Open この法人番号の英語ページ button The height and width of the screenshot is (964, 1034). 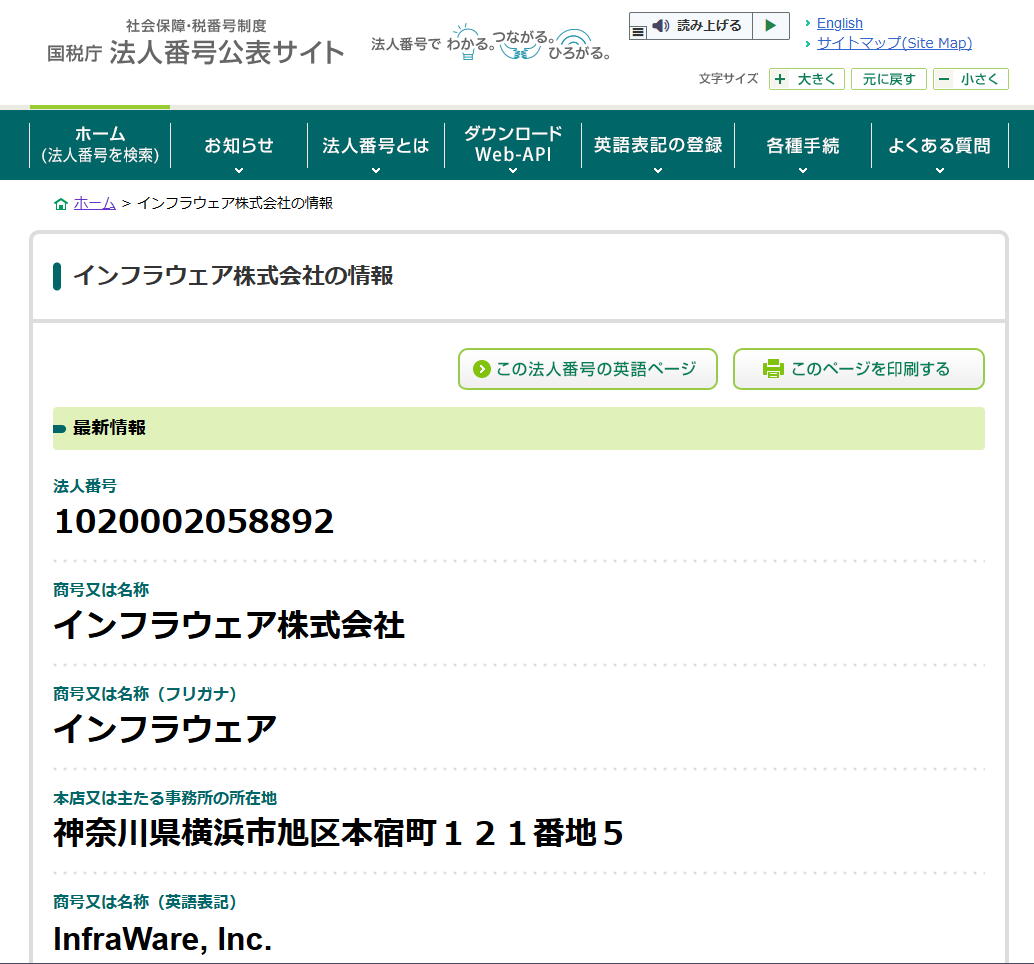pos(588,369)
